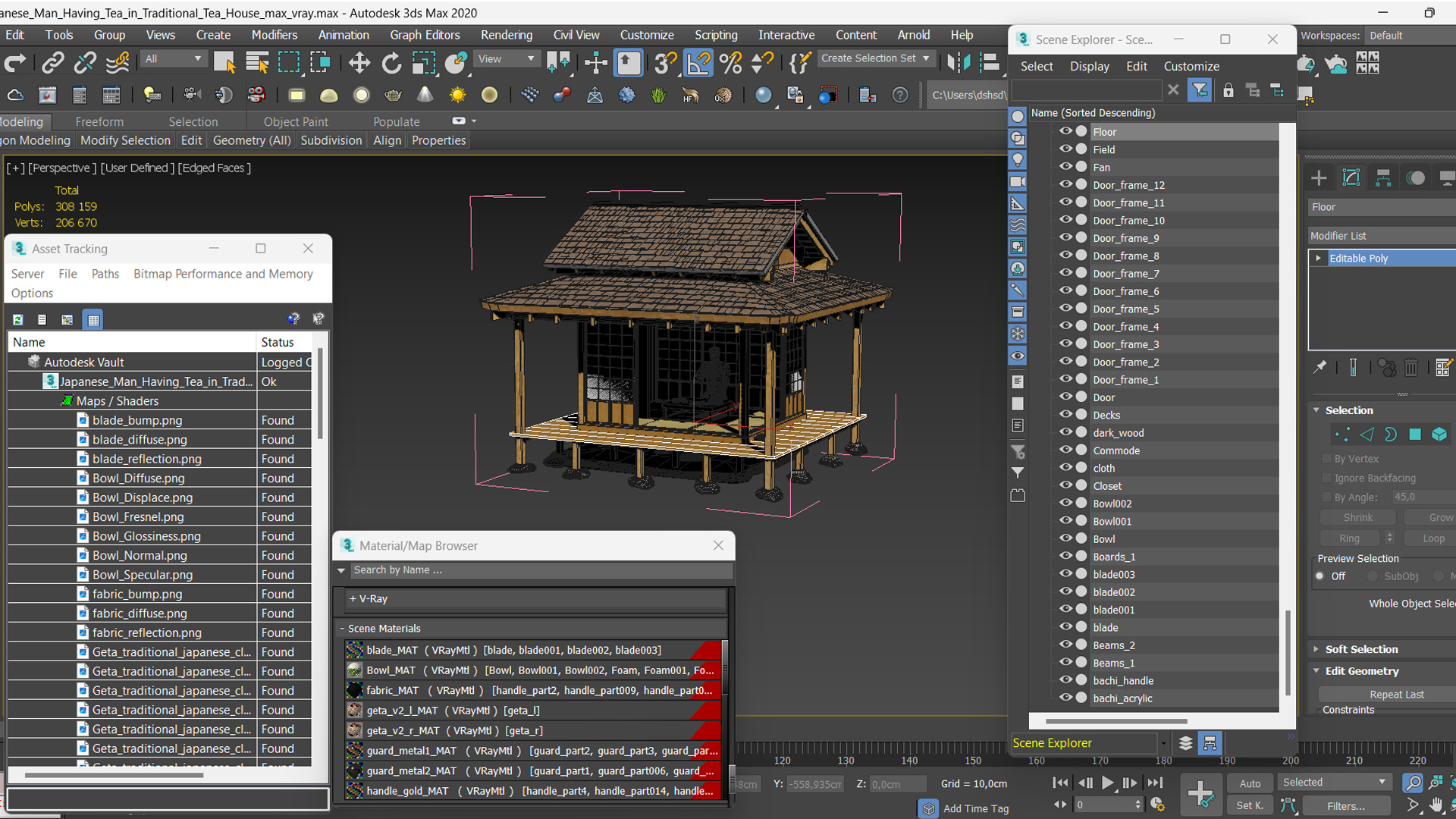Screen dimensions: 1456x819
Task: Click the Search by Name field
Action: tap(540, 570)
